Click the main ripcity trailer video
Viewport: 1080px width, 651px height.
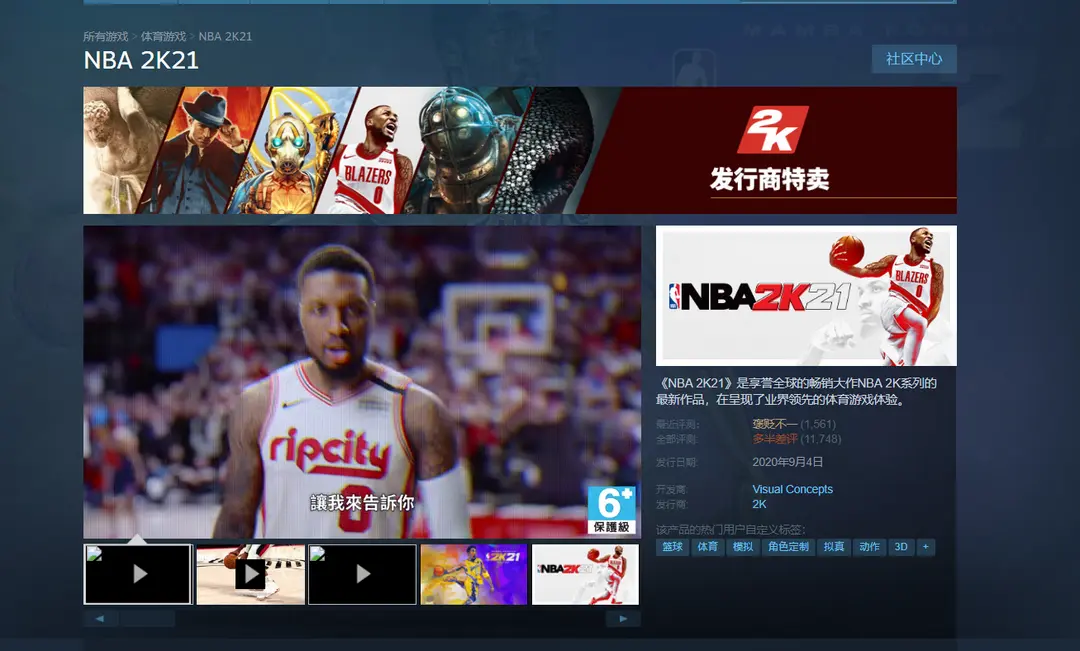(362, 382)
